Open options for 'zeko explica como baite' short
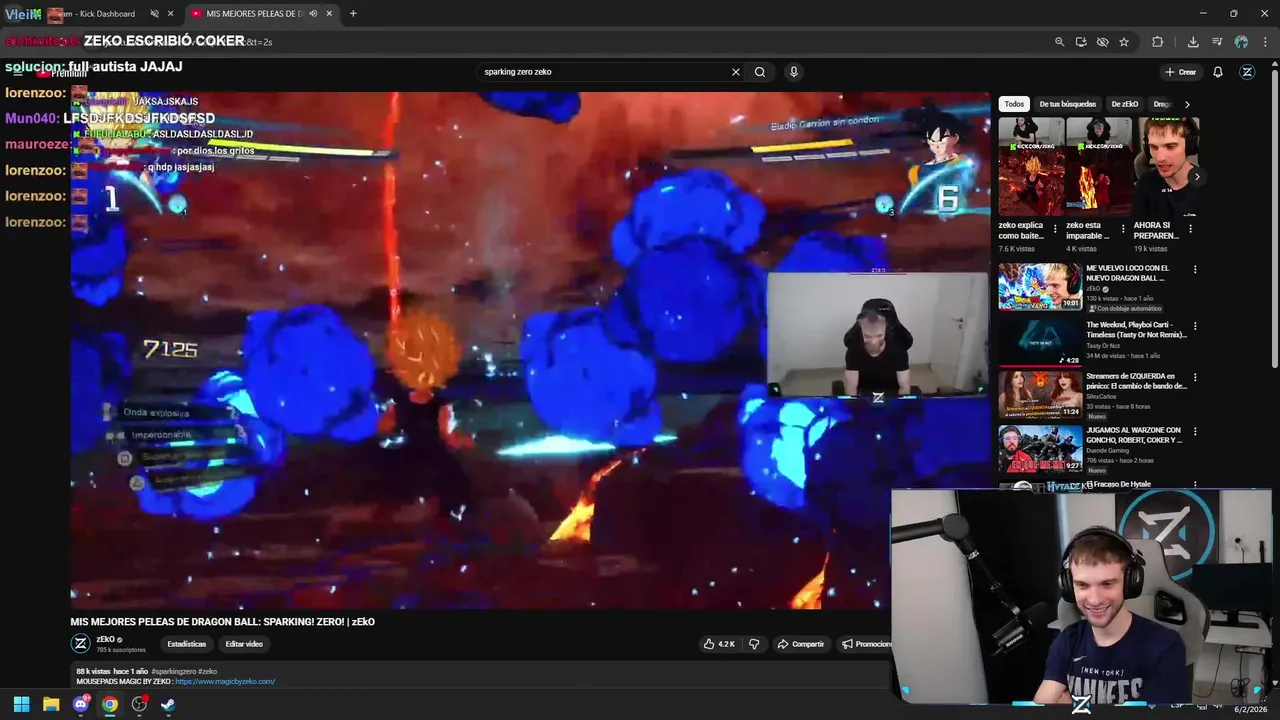 tap(1055, 229)
